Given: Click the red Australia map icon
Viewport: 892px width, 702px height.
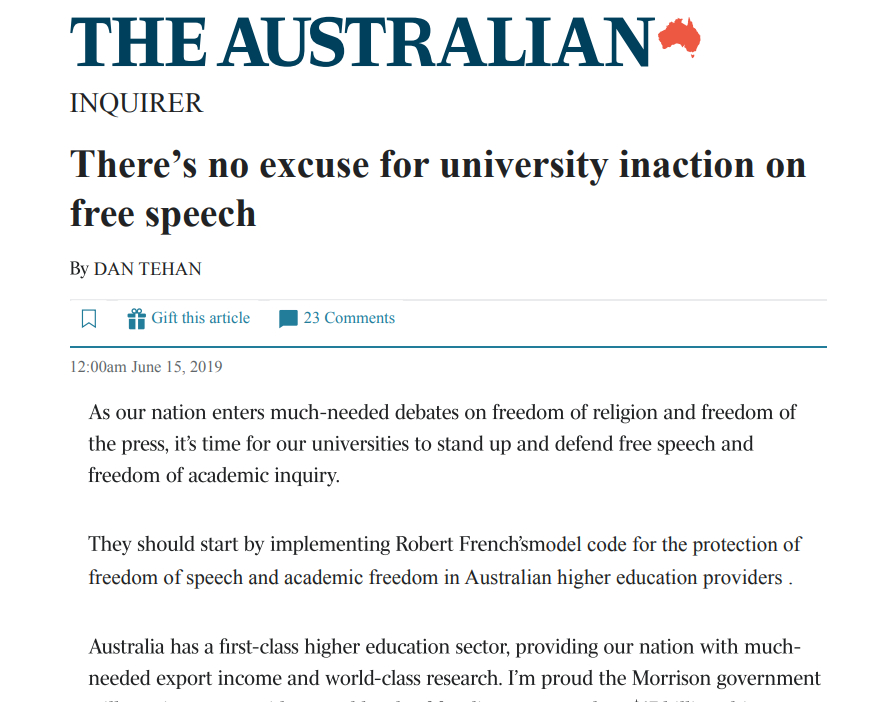Looking at the screenshot, I should 679,39.
